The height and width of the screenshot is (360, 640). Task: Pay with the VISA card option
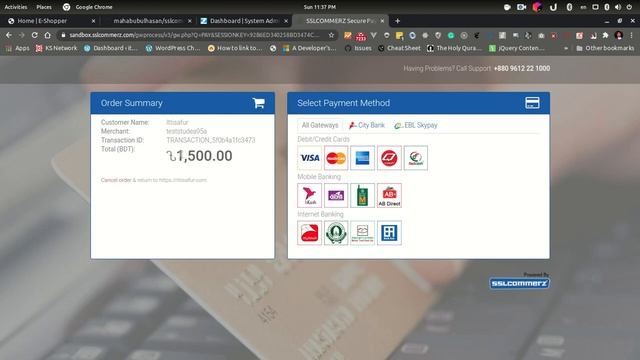point(310,158)
